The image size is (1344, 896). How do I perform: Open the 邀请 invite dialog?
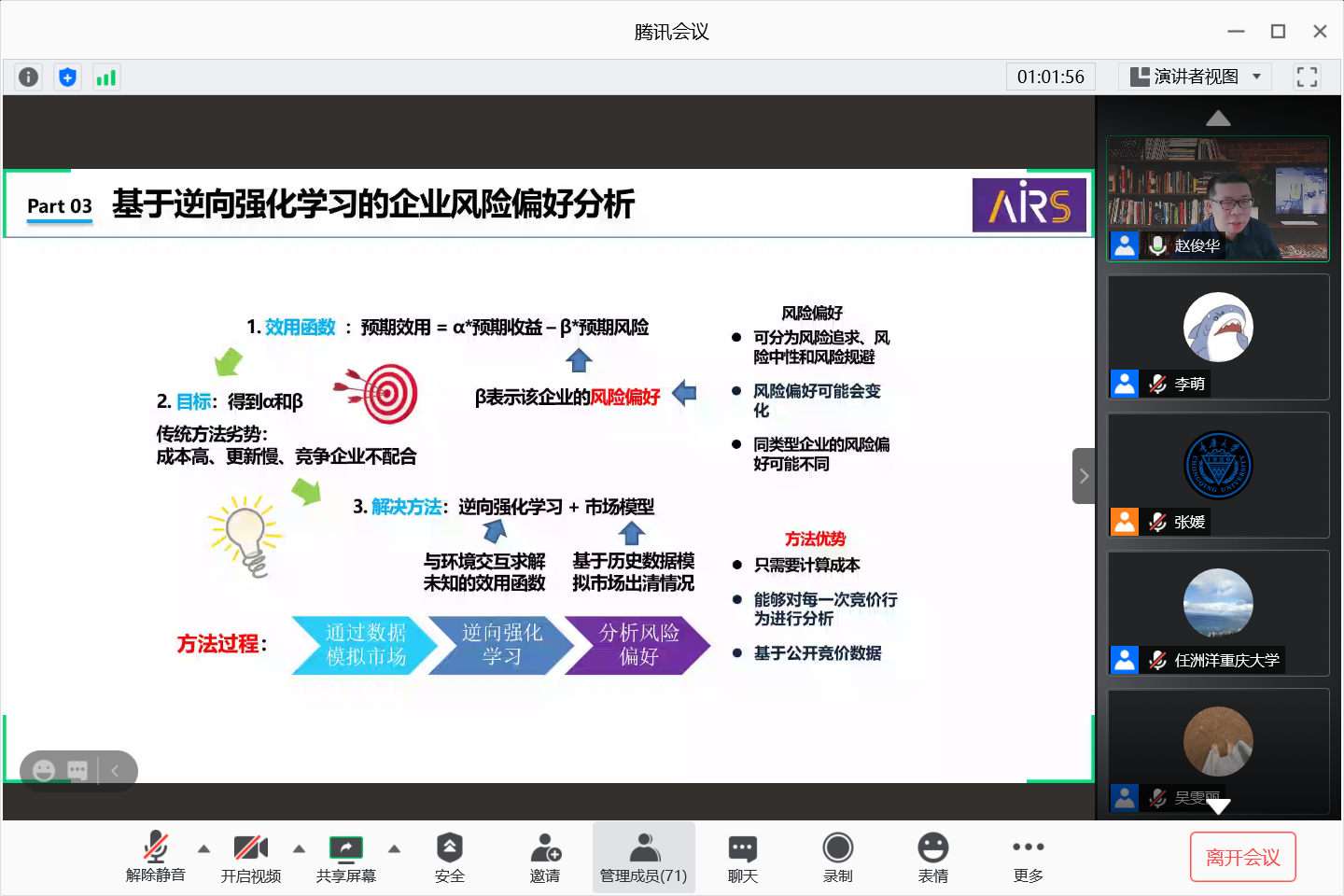(x=545, y=857)
